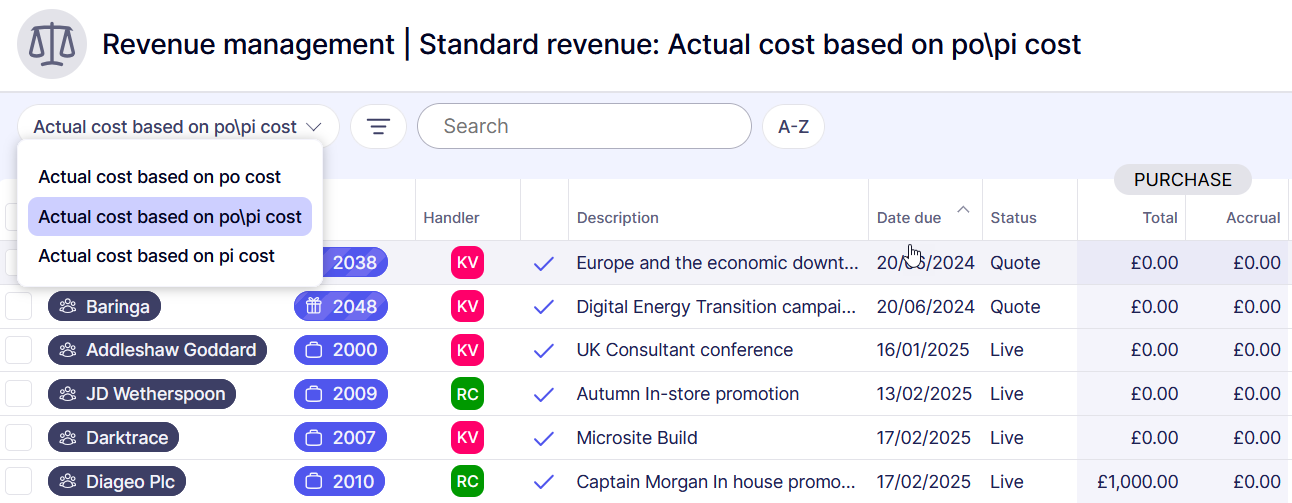Click into the Search field
This screenshot has width=1292, height=503.
coord(584,127)
